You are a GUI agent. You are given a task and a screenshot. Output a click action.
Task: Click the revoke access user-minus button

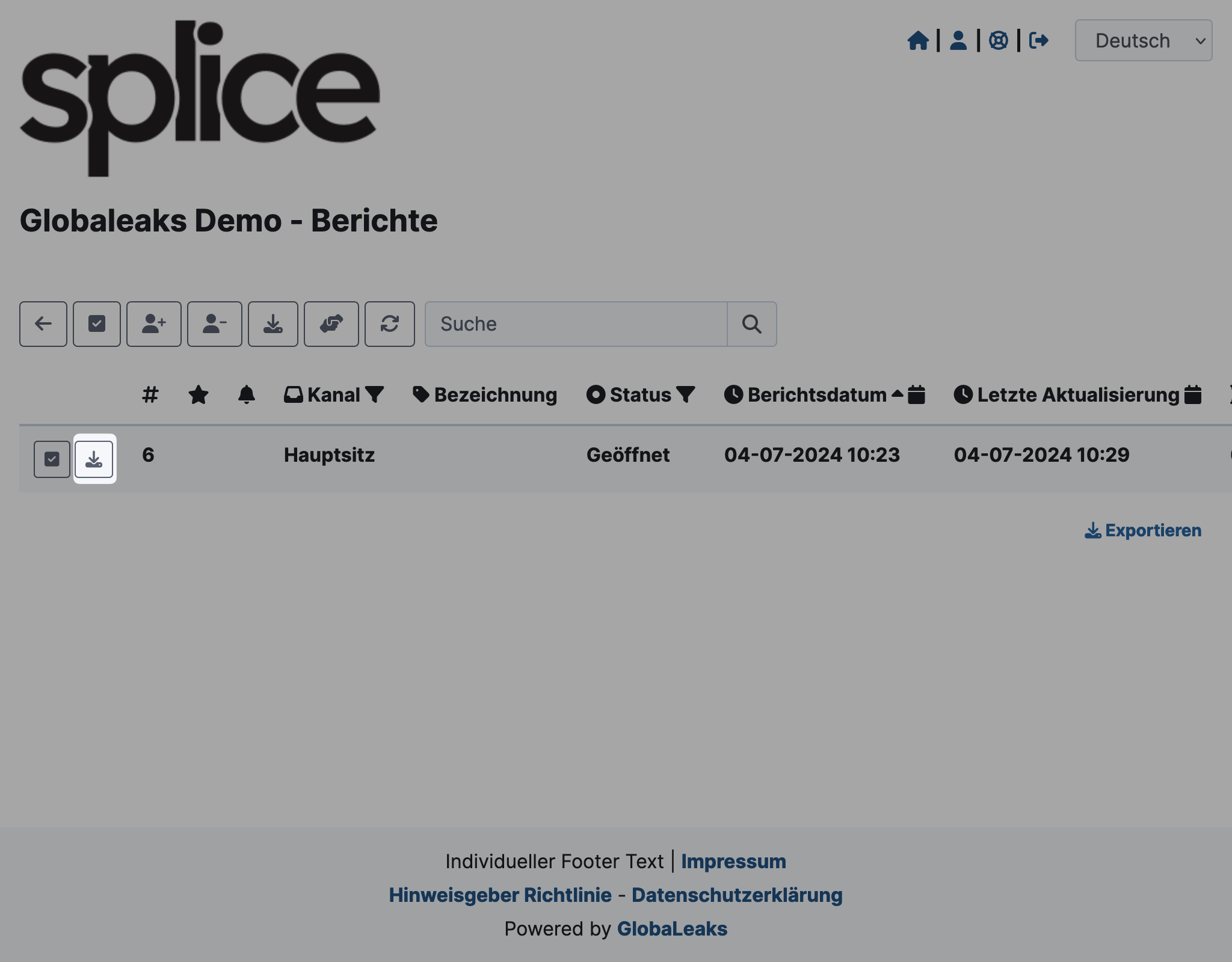215,324
